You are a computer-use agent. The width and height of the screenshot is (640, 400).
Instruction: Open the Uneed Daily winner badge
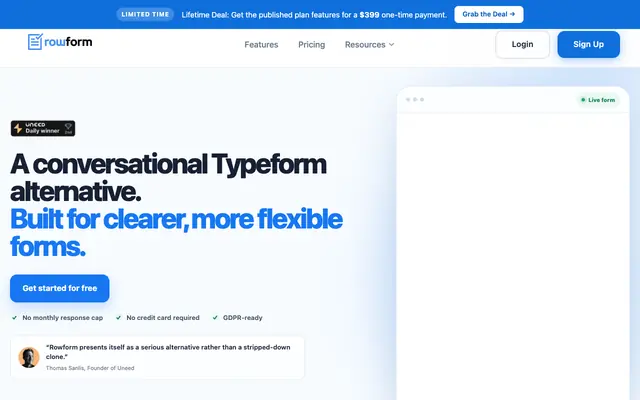tap(43, 128)
